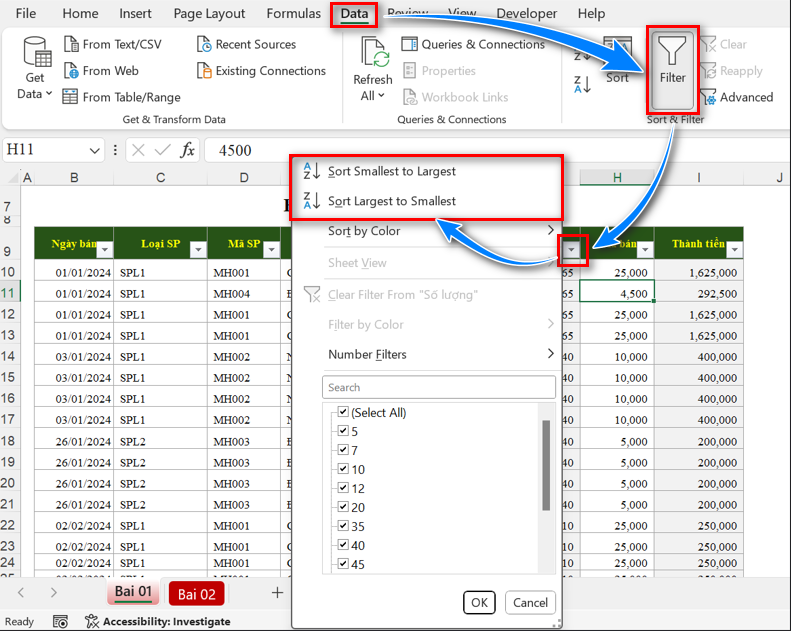
Task: Confirm the filter with OK button
Action: click(x=479, y=602)
